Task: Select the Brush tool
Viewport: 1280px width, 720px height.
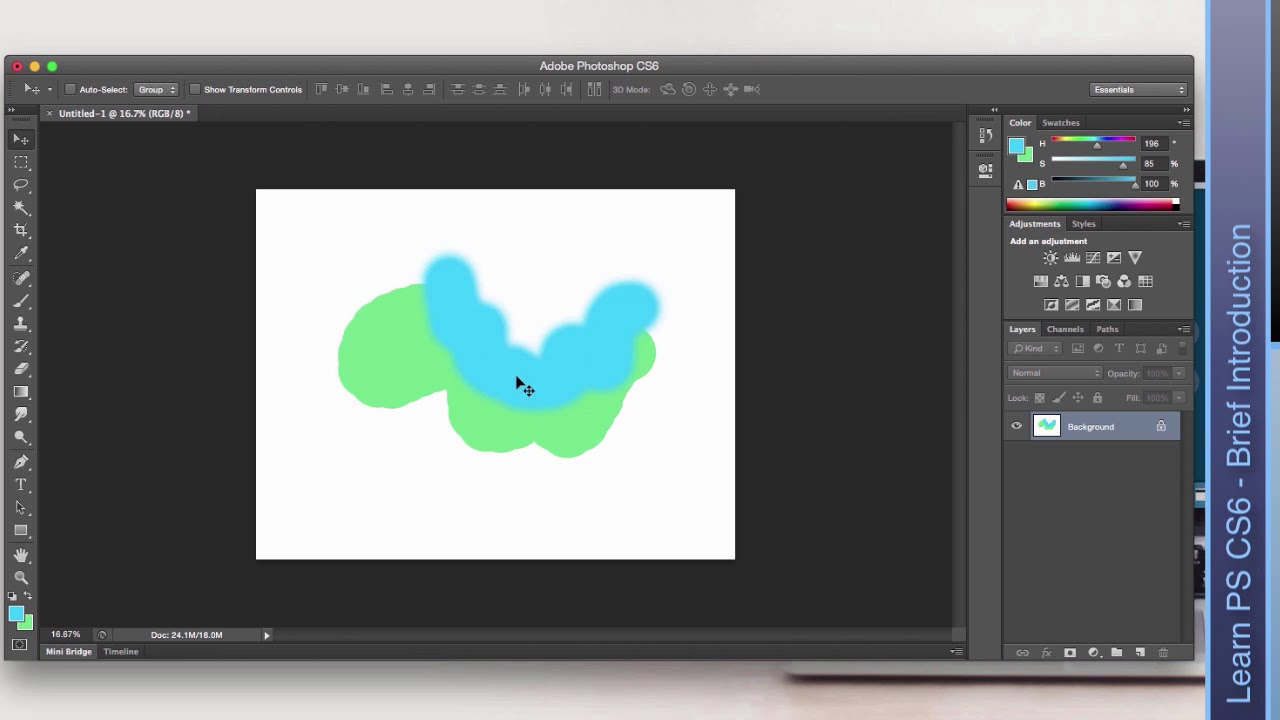Action: pos(21,301)
